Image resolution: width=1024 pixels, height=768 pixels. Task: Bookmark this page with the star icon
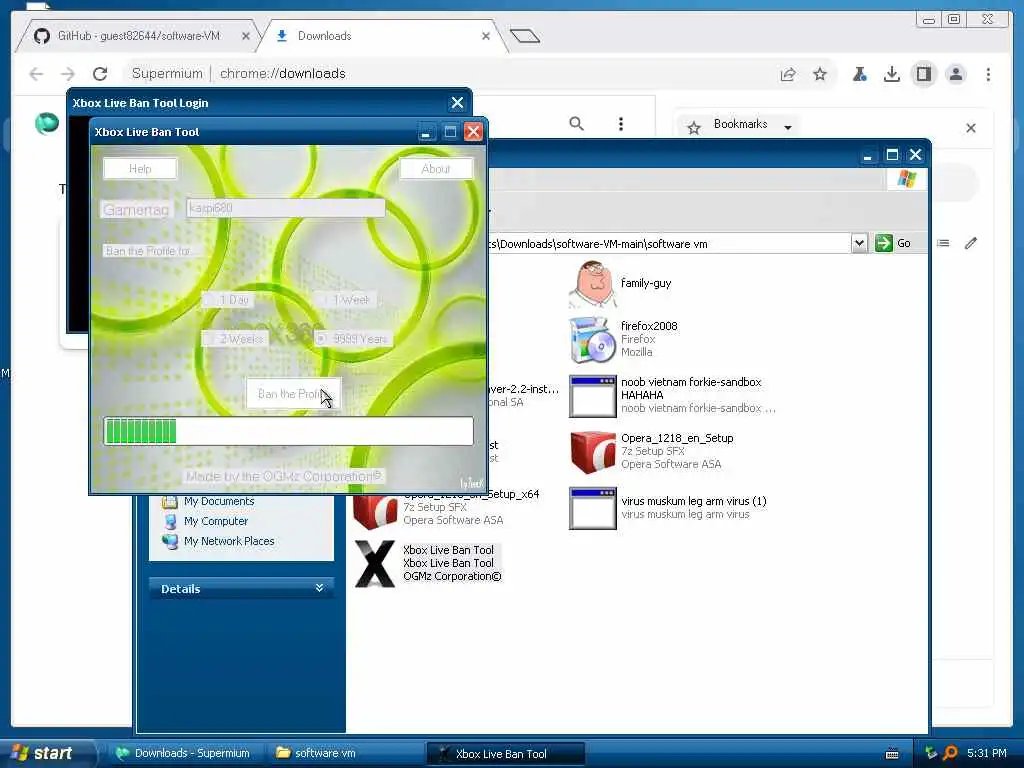pyautogui.click(x=820, y=74)
